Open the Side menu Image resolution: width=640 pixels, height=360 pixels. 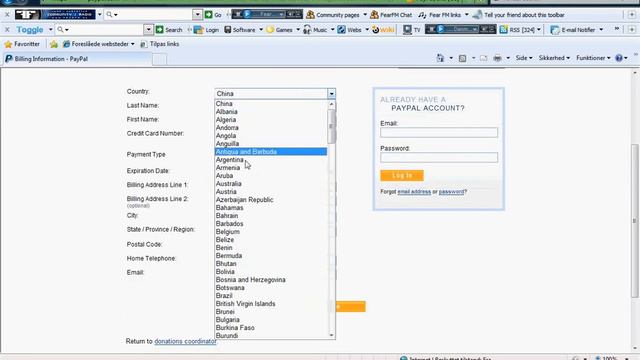pyautogui.click(x=524, y=58)
